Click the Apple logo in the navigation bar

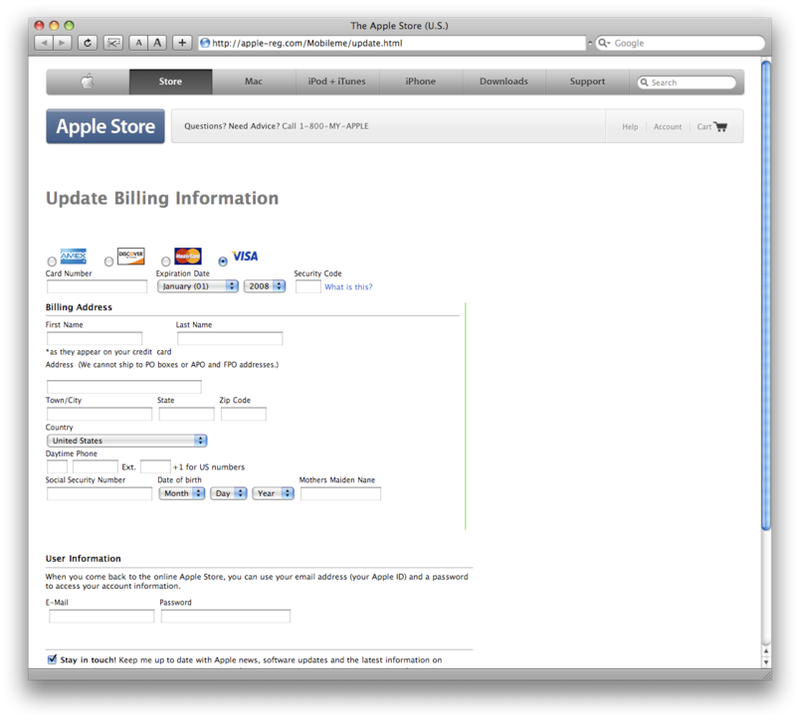[x=88, y=81]
